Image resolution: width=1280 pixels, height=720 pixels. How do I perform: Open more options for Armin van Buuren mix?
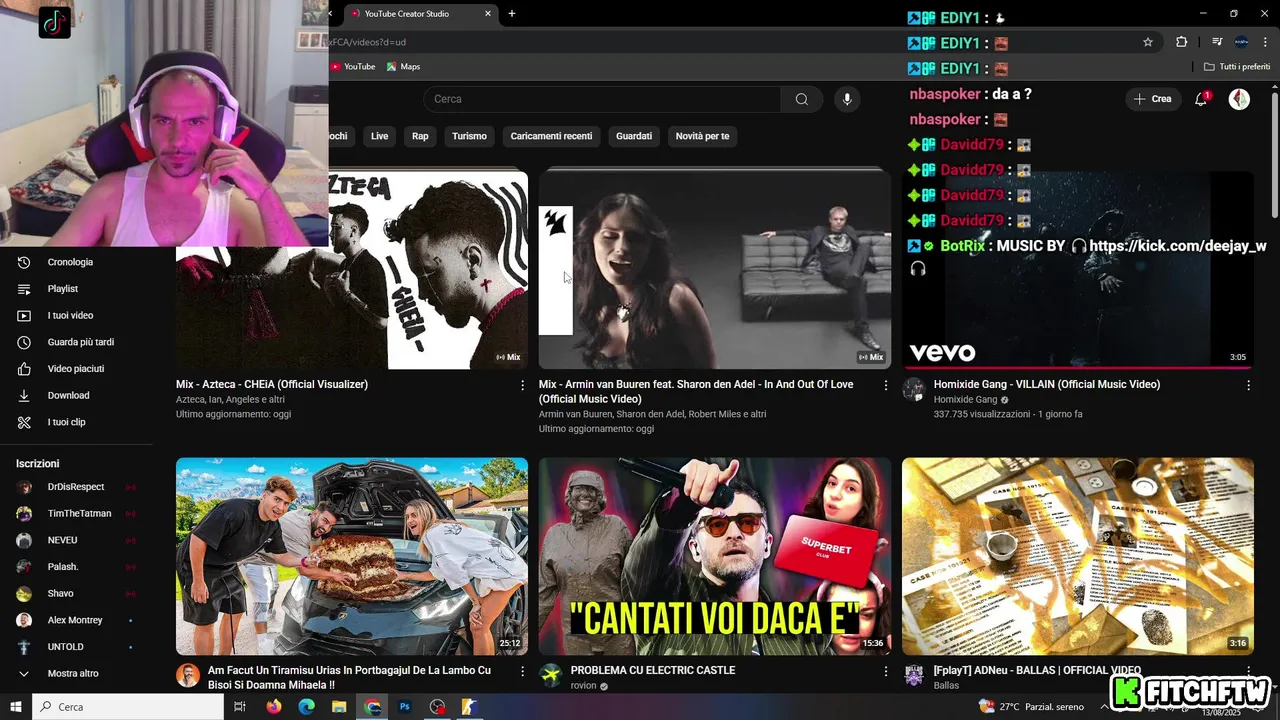(x=885, y=385)
